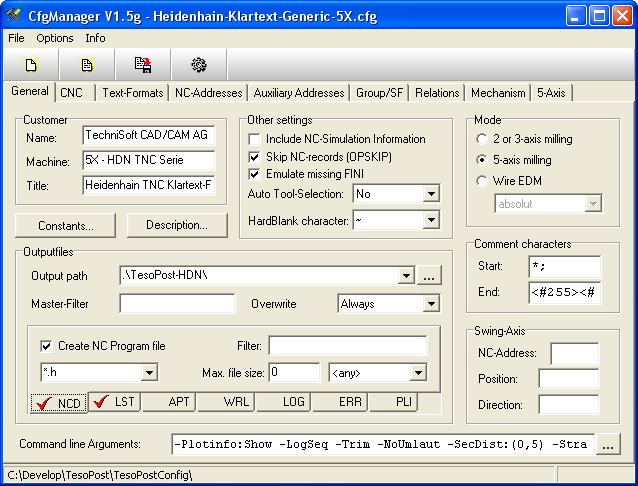Click the browse button beside Command line Arguments
638x486 pixels.
(x=608, y=444)
